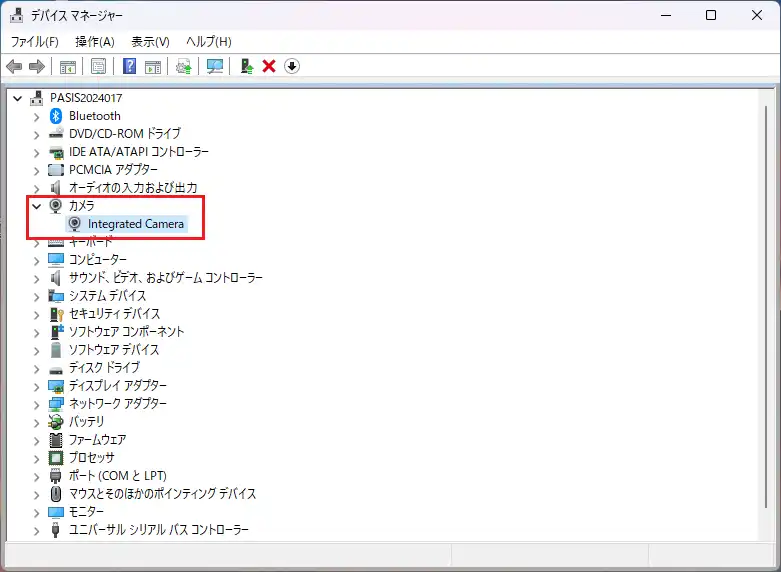Expand the システム デバイス category
The height and width of the screenshot is (572, 781).
click(x=36, y=296)
